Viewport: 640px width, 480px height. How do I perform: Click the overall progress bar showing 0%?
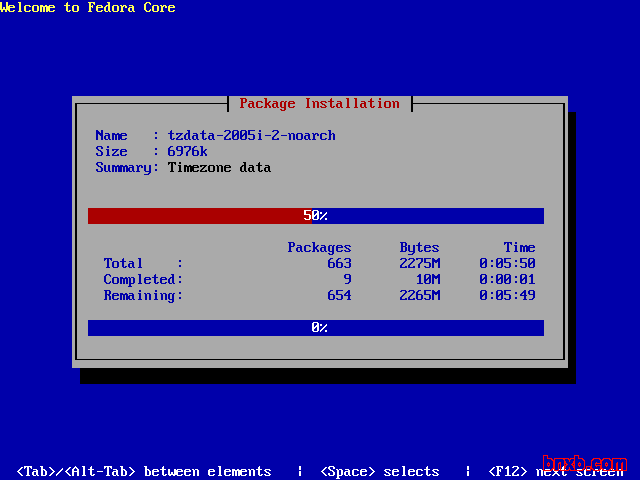pos(315,328)
